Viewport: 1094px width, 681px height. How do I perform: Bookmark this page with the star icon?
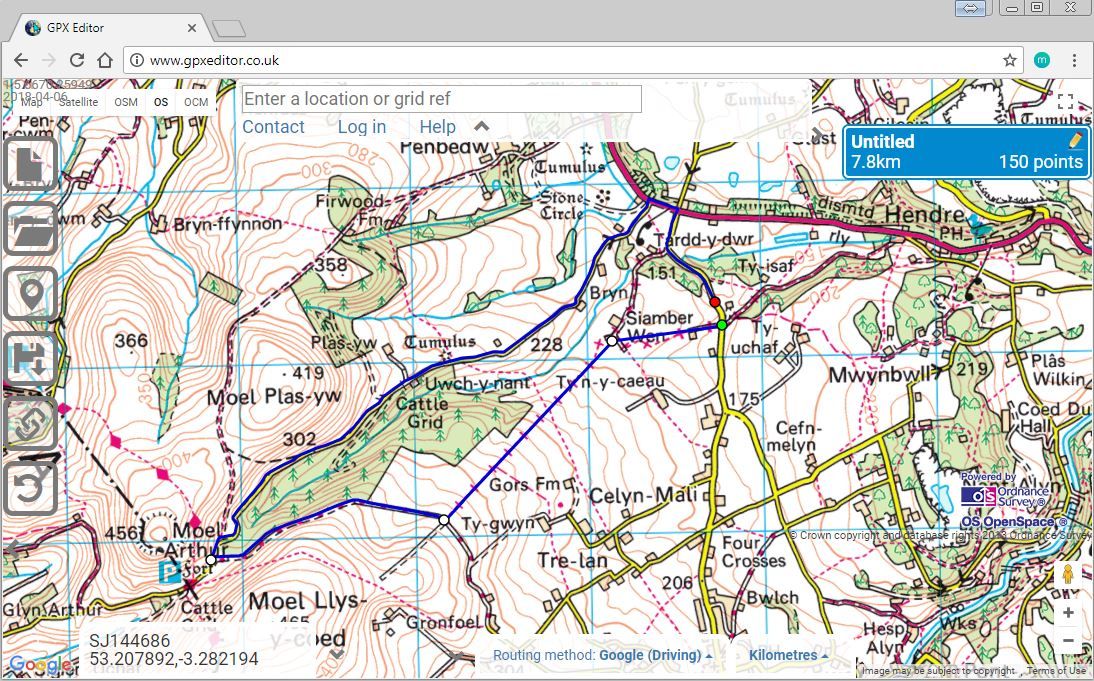tap(1010, 60)
